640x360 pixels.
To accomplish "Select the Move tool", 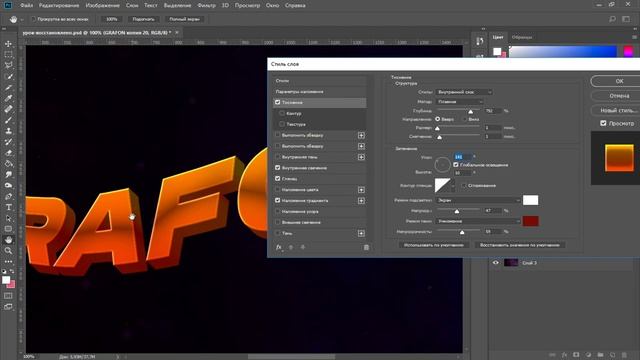I will tap(8, 44).
